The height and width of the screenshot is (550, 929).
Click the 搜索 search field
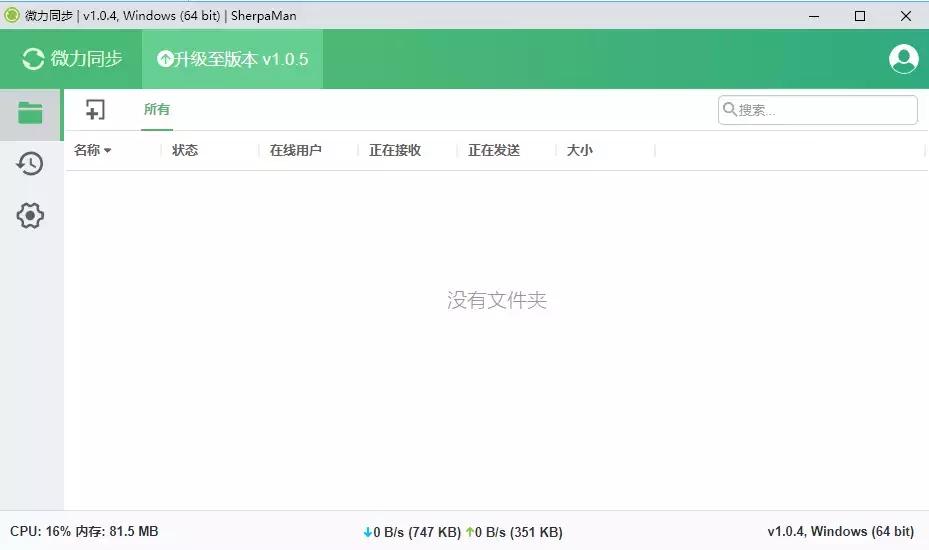coord(818,110)
